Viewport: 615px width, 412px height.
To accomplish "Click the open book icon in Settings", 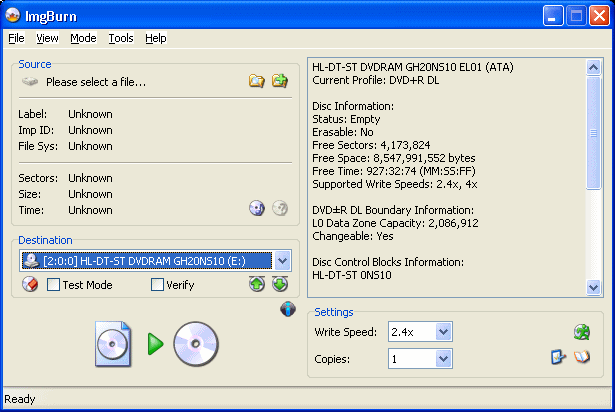I will coord(582,357).
